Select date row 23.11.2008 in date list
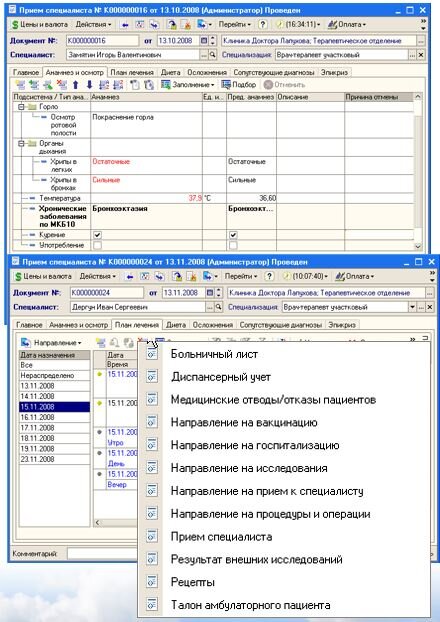 (x=55, y=459)
